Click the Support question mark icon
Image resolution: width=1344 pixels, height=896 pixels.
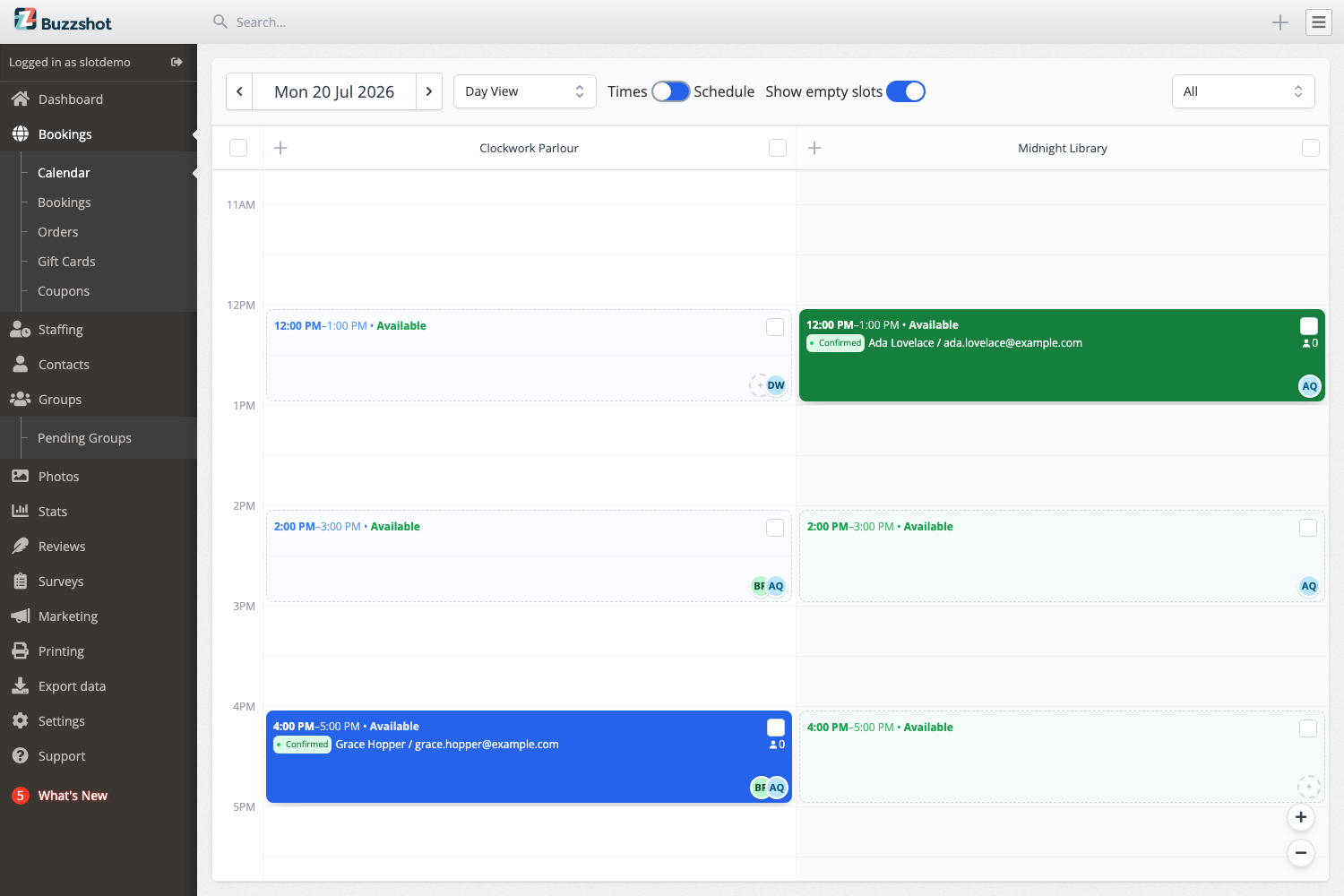[x=21, y=755]
